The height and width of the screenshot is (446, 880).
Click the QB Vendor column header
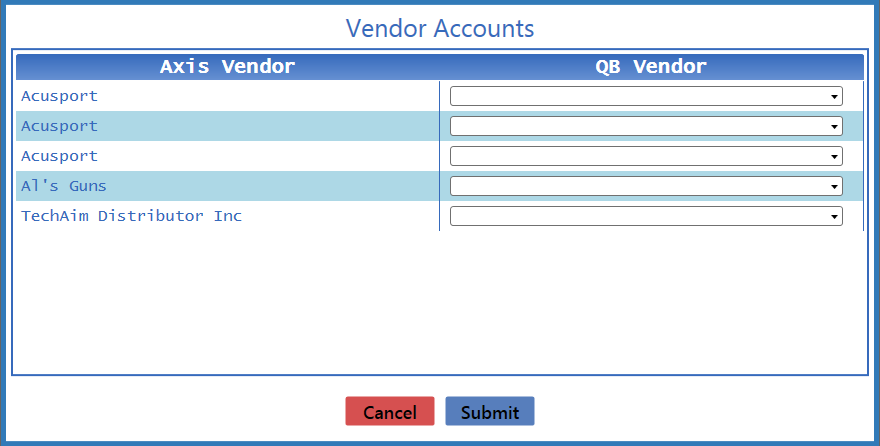click(651, 67)
